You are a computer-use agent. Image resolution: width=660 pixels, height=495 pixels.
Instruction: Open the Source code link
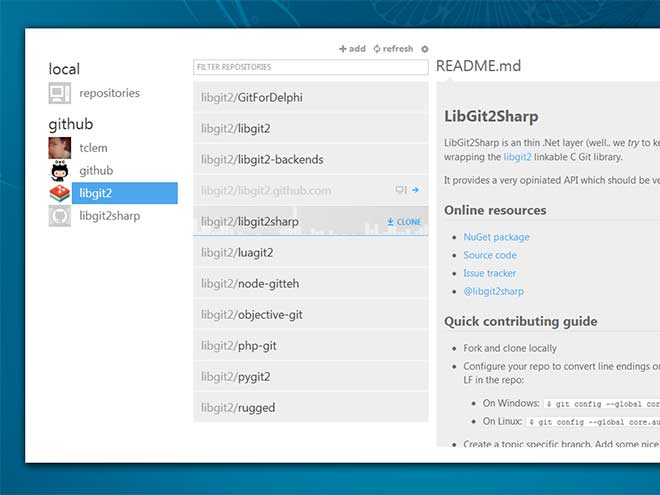pos(490,255)
